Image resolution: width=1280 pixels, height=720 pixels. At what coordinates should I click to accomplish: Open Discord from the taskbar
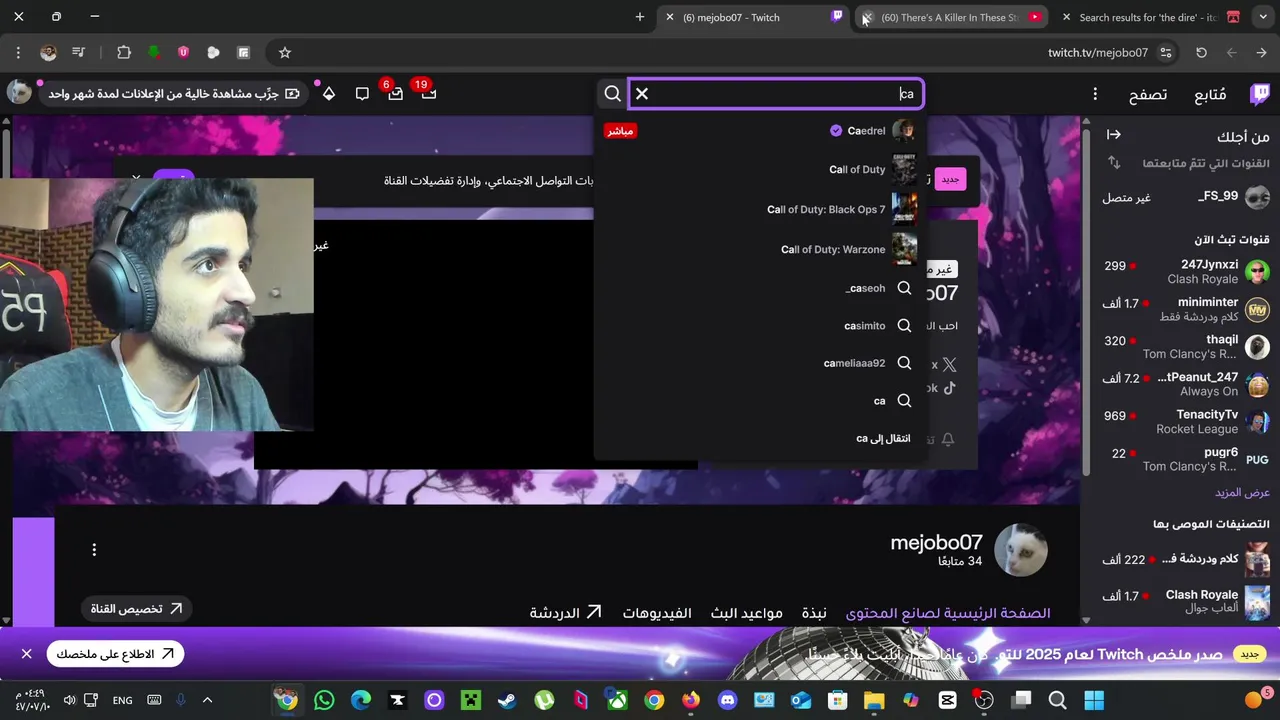coord(727,700)
